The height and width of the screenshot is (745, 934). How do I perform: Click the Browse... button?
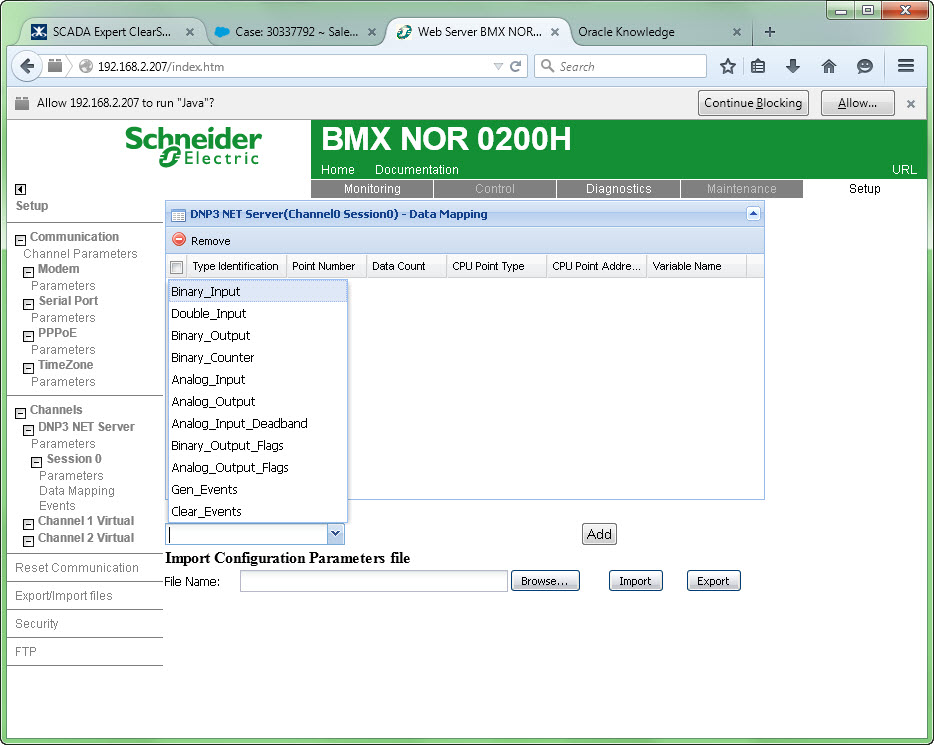[x=545, y=581]
